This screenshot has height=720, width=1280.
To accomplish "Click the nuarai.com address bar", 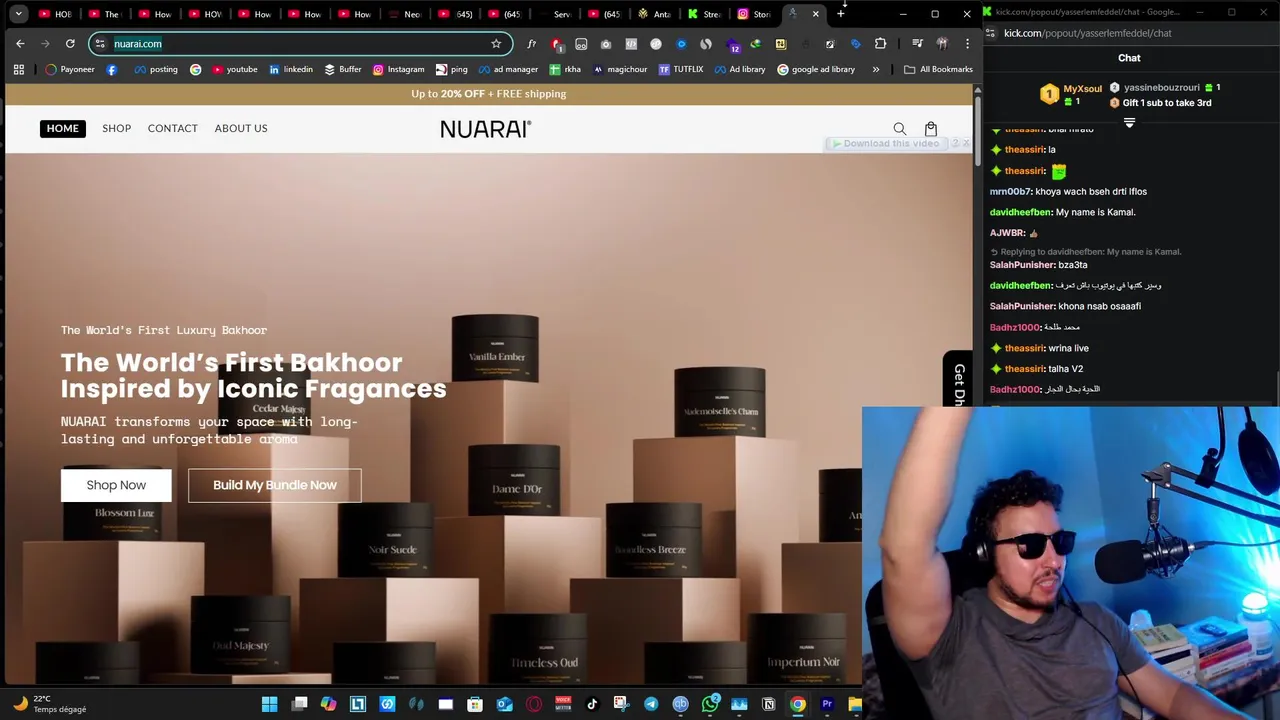I will [x=300, y=44].
